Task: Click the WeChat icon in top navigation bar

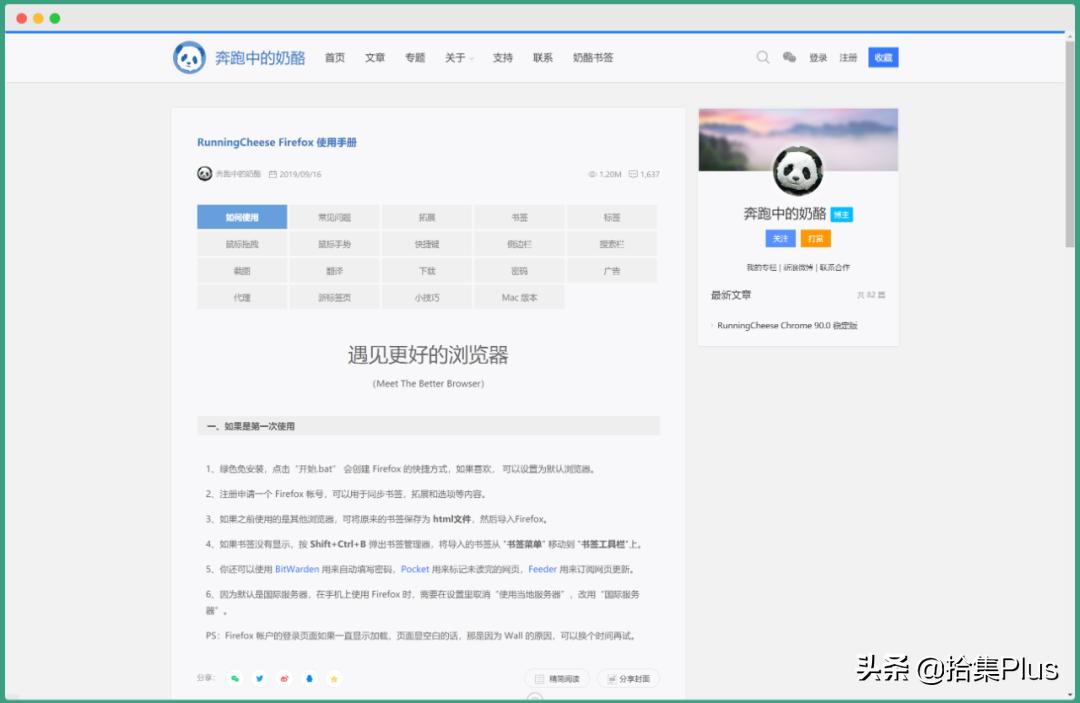Action: pyautogui.click(x=790, y=57)
